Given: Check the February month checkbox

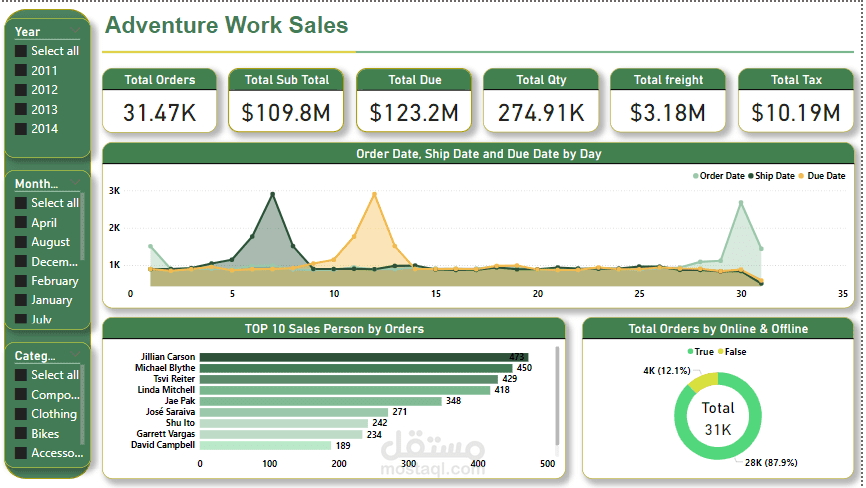Looking at the screenshot, I should [21, 280].
